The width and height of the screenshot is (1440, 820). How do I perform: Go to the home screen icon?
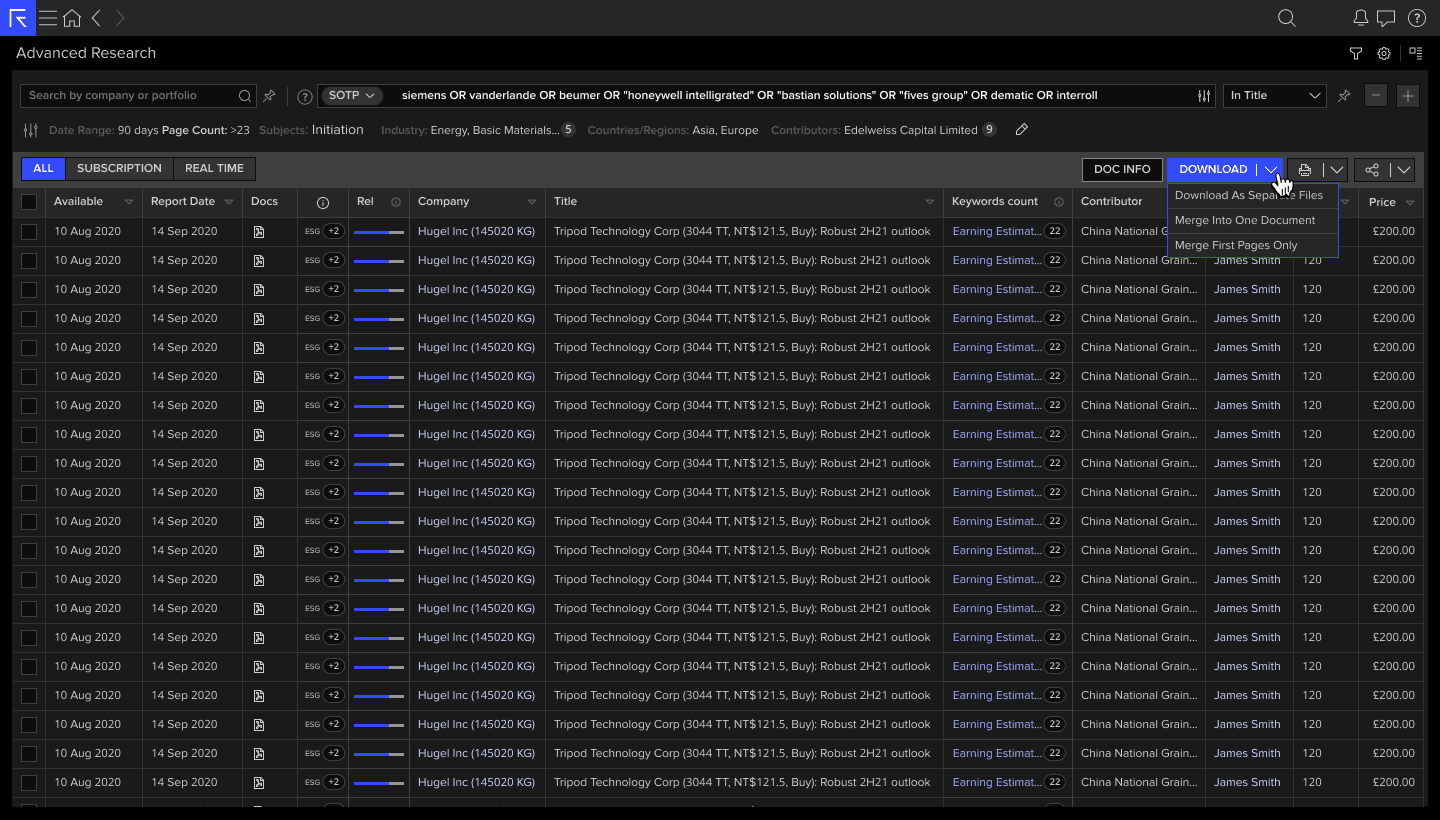tap(72, 18)
